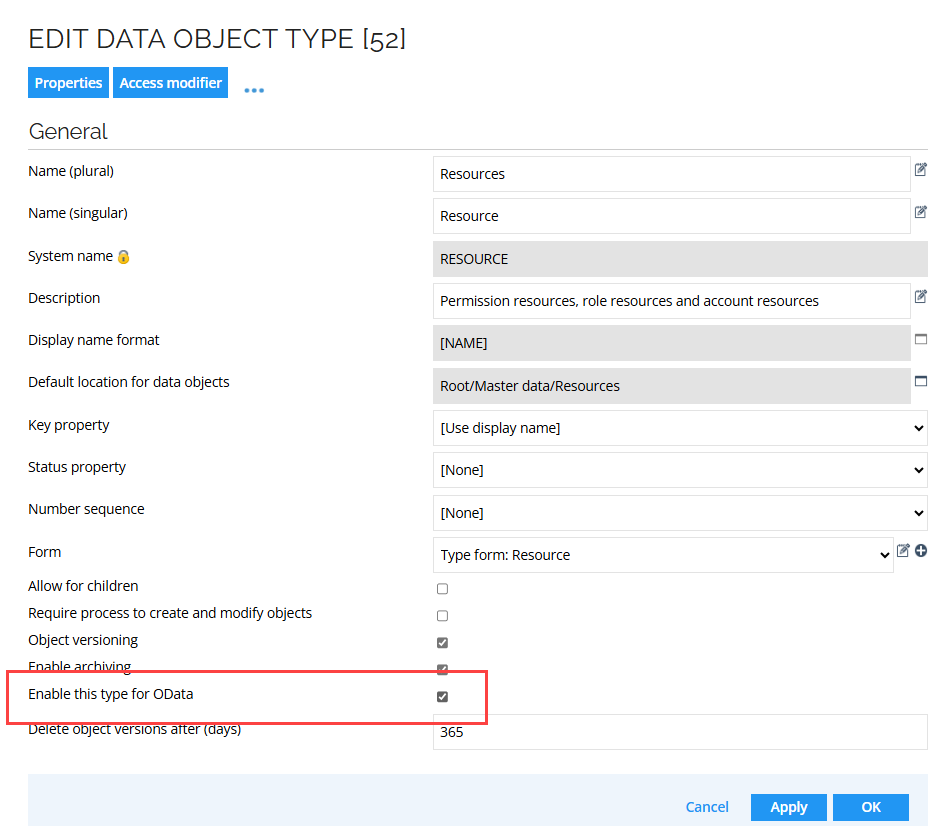
Task: Disable the Object versioning checkbox
Action: 442,643
